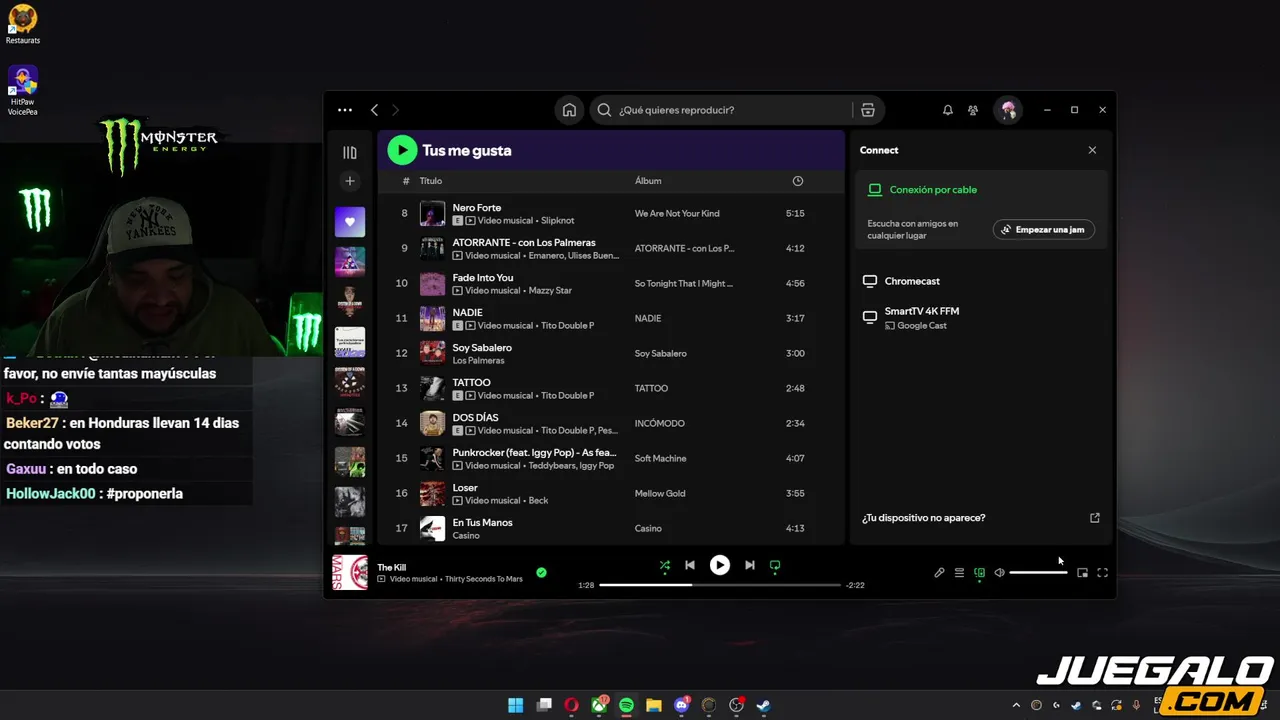Open the mini player icon
This screenshot has height=720, width=1280.
[1082, 573]
